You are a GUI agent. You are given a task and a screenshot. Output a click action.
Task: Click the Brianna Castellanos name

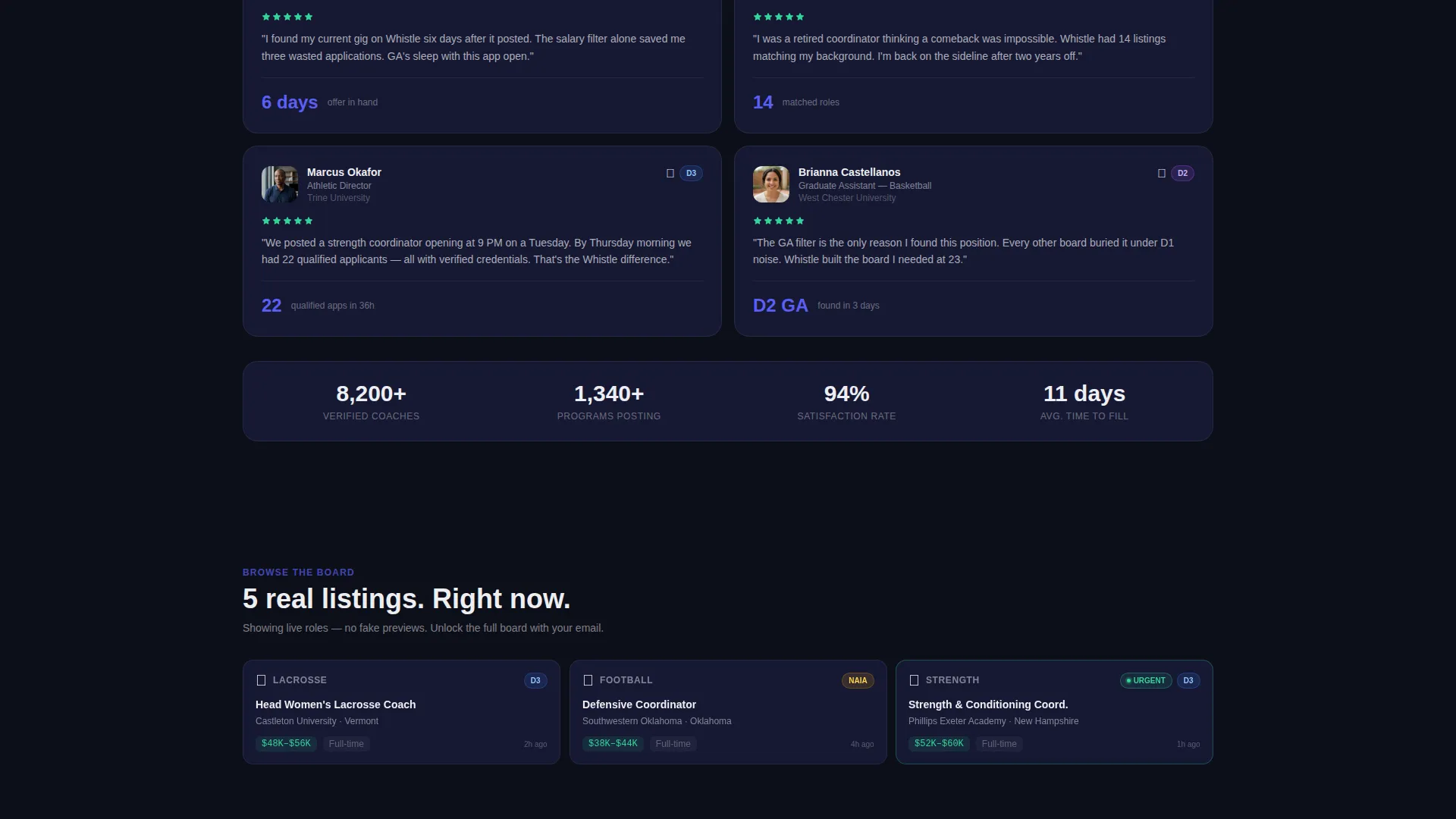[849, 172]
